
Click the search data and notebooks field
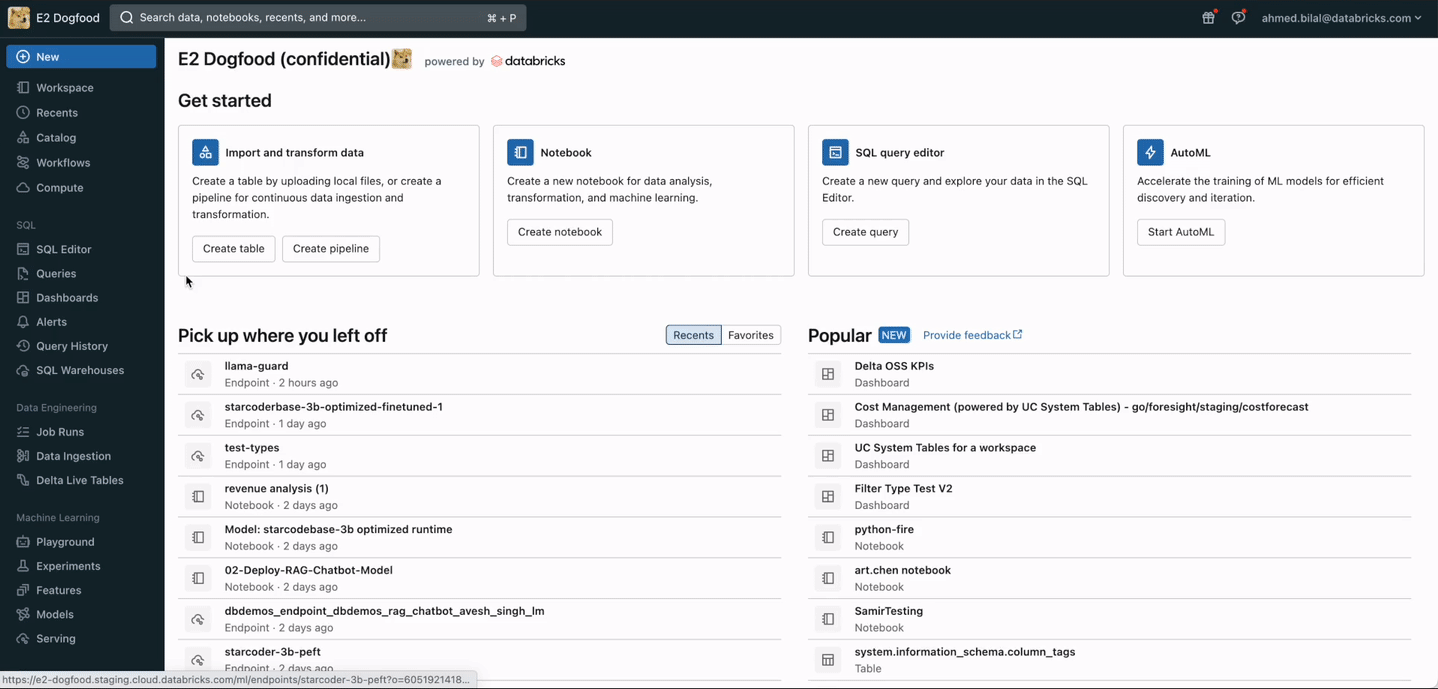[x=318, y=18]
